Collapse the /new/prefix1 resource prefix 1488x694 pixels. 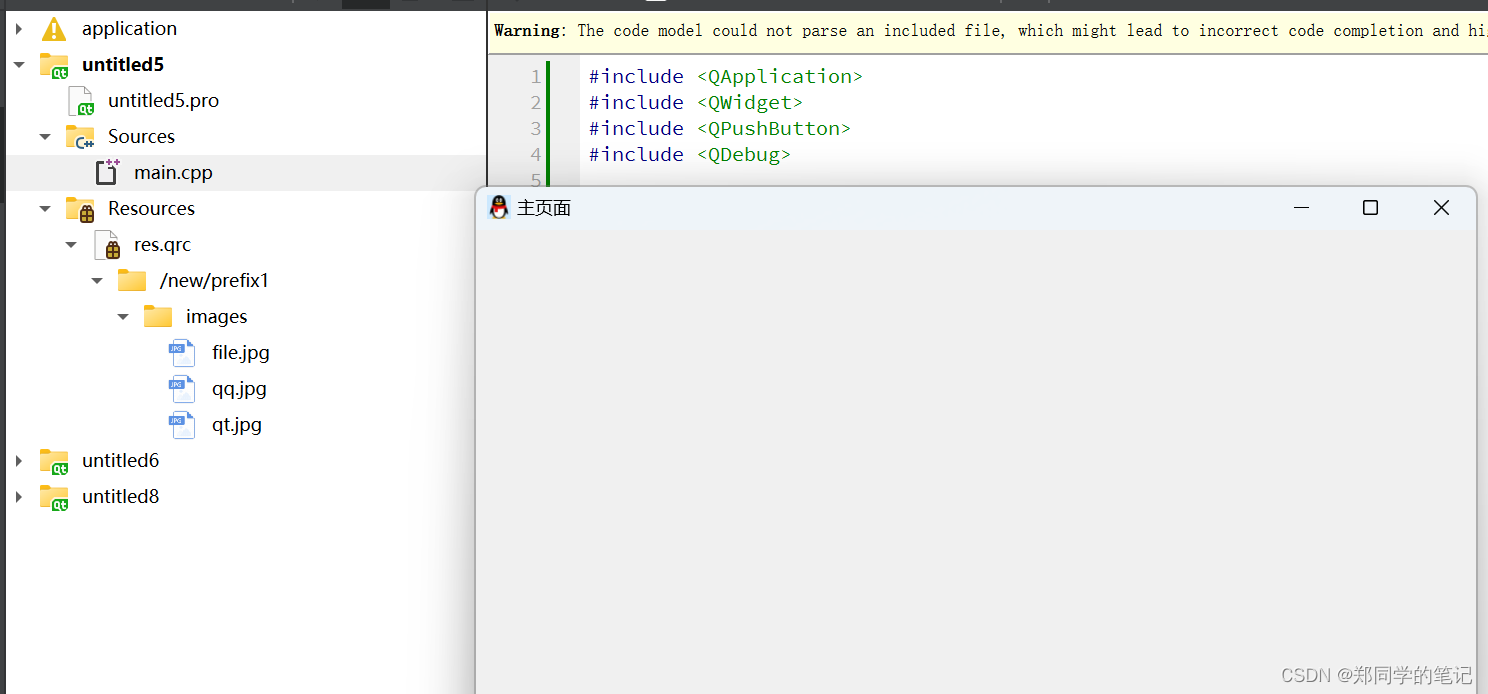(x=96, y=280)
